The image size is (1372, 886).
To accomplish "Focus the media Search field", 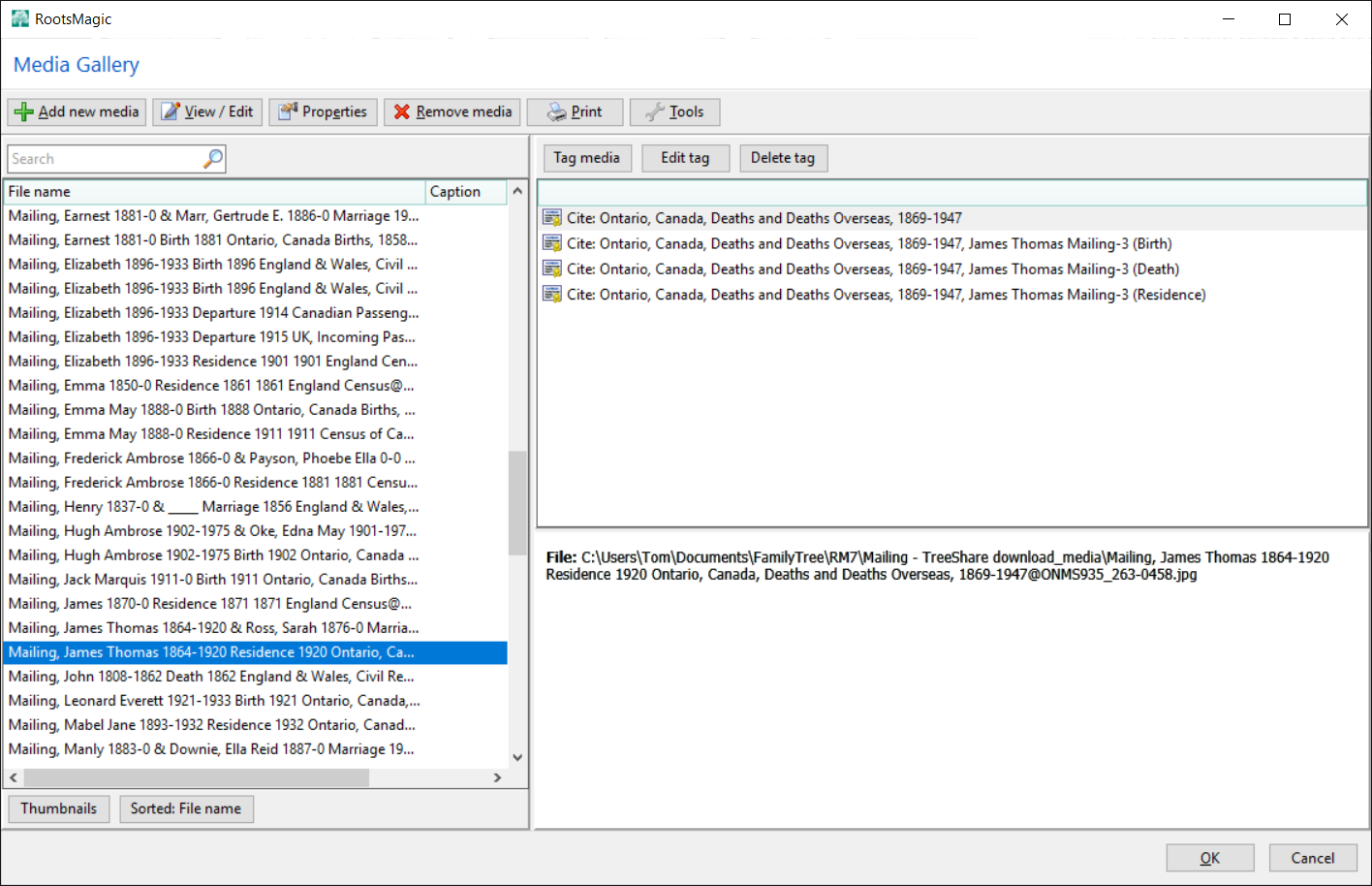I will (105, 159).
